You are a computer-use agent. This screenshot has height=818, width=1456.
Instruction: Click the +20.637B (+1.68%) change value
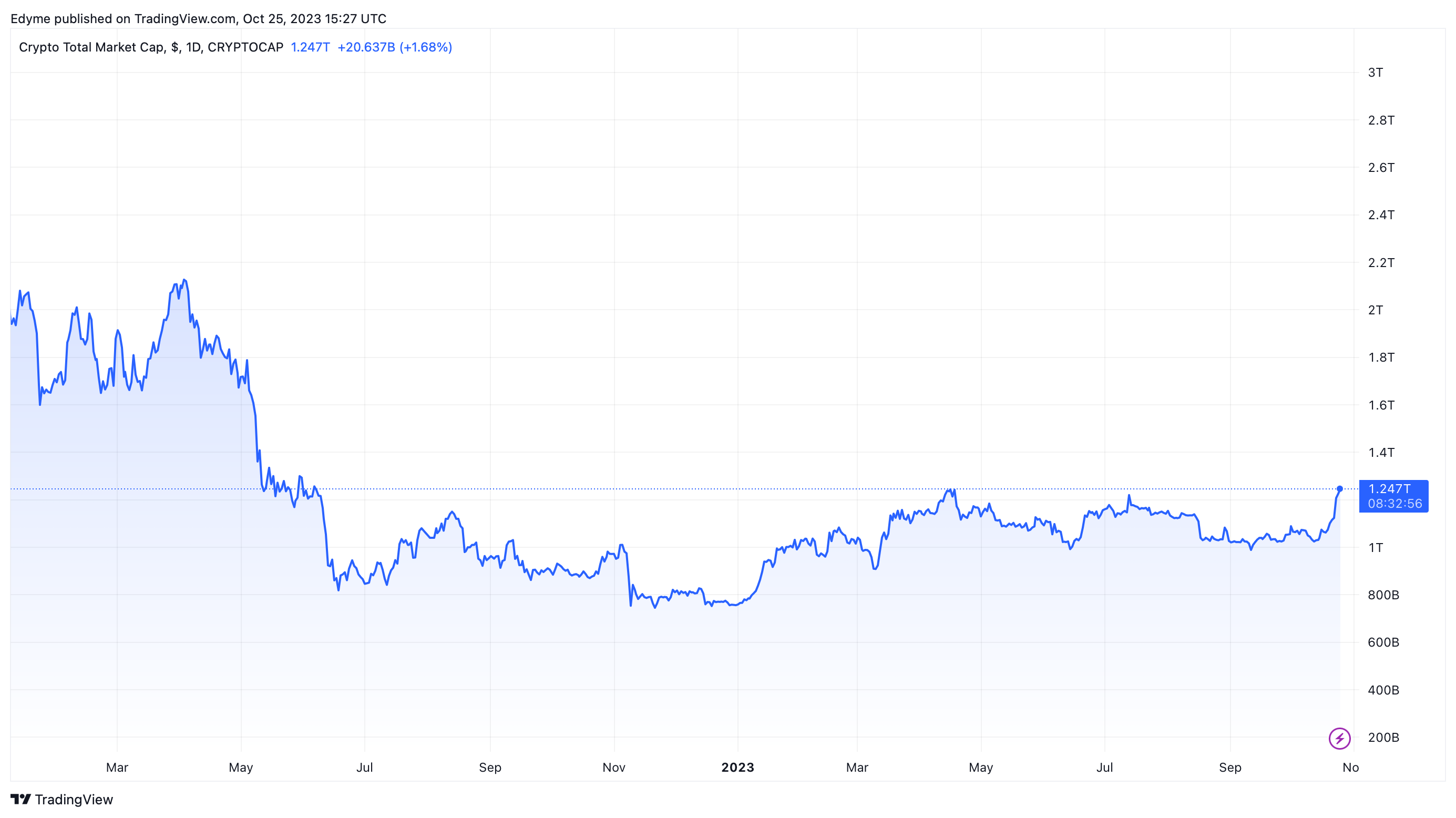395,47
